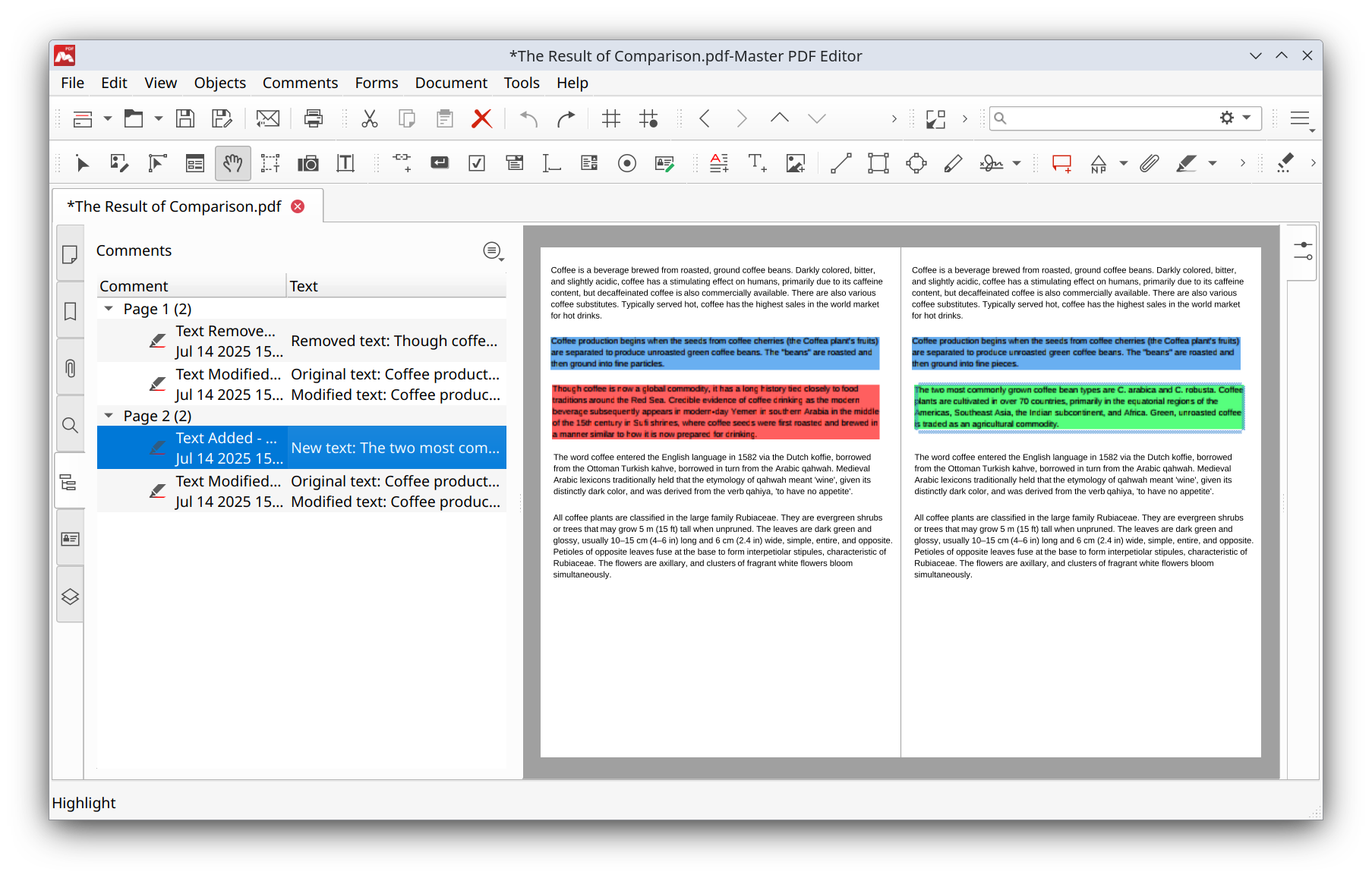Collapse the Page 1 comment group
This screenshot has height=878, width=1372.
tap(109, 309)
